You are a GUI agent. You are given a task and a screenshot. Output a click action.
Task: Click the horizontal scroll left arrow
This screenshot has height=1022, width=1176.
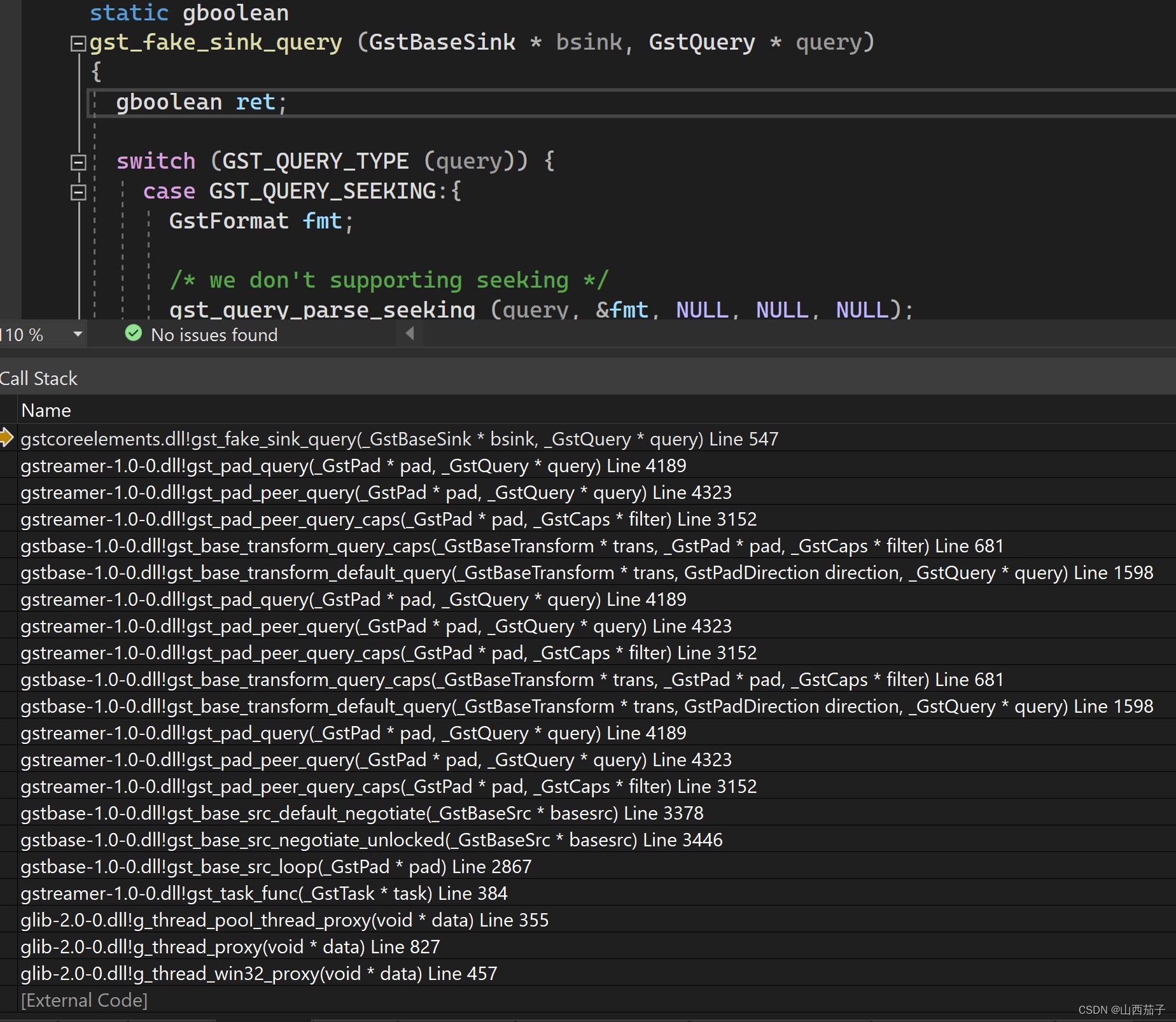point(410,333)
